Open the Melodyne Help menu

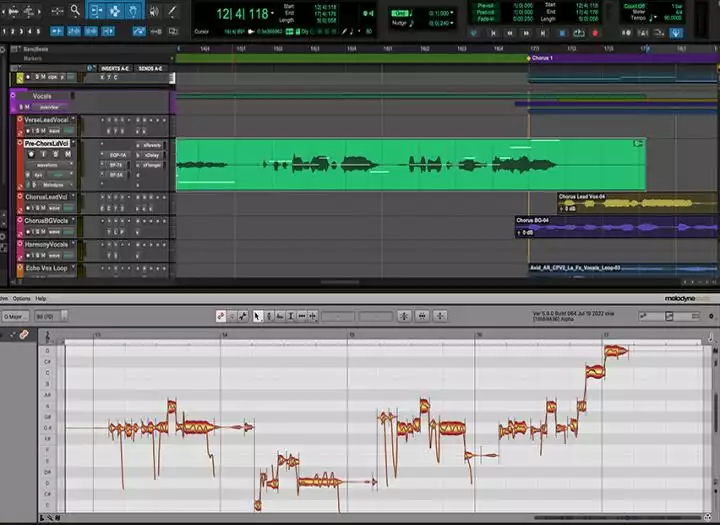tap(41, 299)
